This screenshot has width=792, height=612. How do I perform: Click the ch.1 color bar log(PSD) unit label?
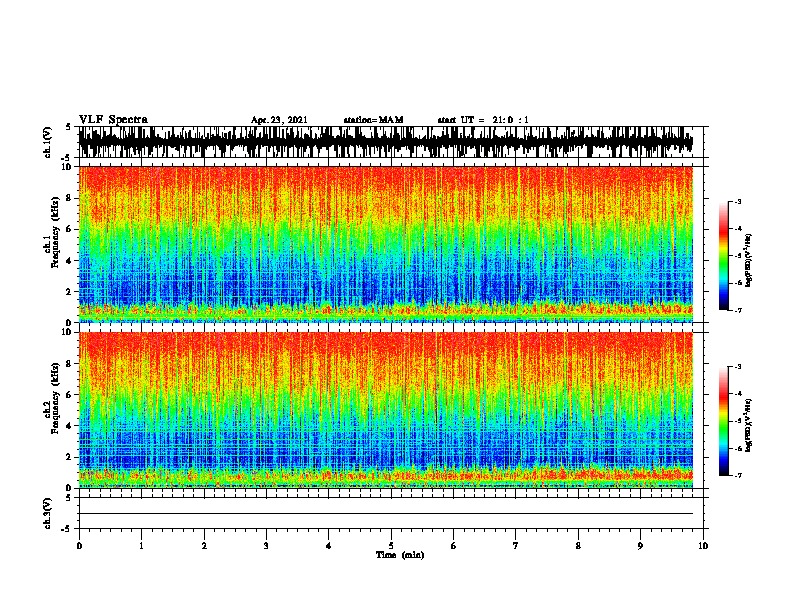[749, 261]
